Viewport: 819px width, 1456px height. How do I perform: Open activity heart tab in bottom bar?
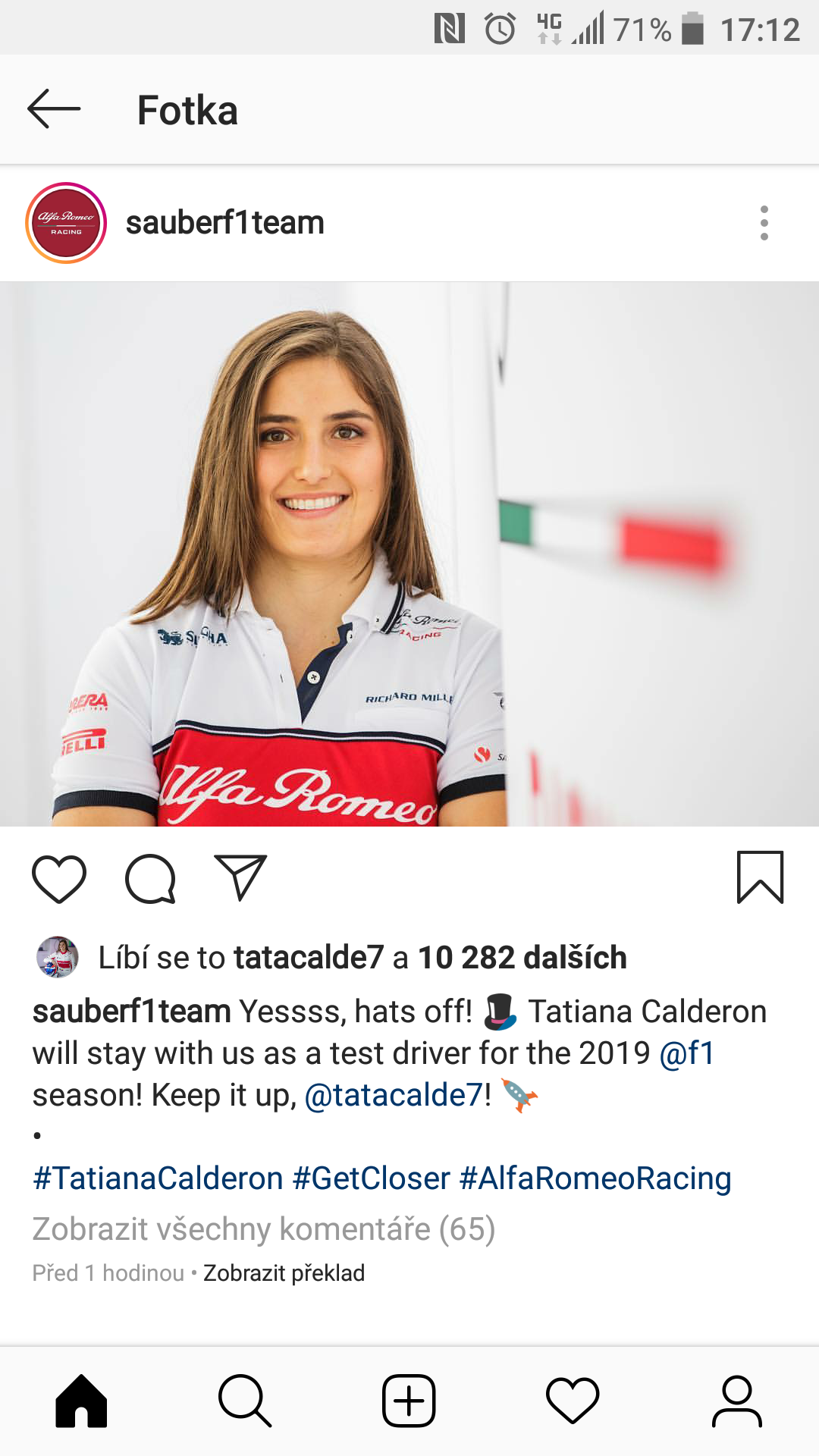[x=573, y=1401]
